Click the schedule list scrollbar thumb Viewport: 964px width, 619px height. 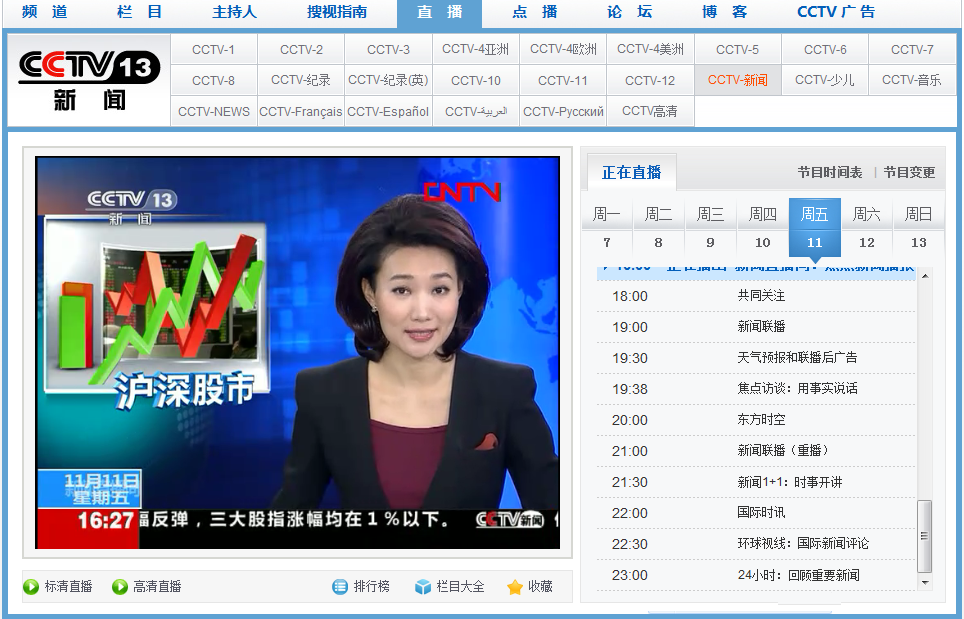pyautogui.click(x=924, y=536)
